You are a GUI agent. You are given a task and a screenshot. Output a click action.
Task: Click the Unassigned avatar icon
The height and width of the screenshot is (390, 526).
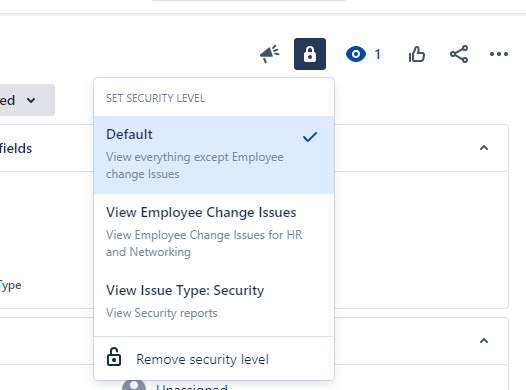click(134, 386)
